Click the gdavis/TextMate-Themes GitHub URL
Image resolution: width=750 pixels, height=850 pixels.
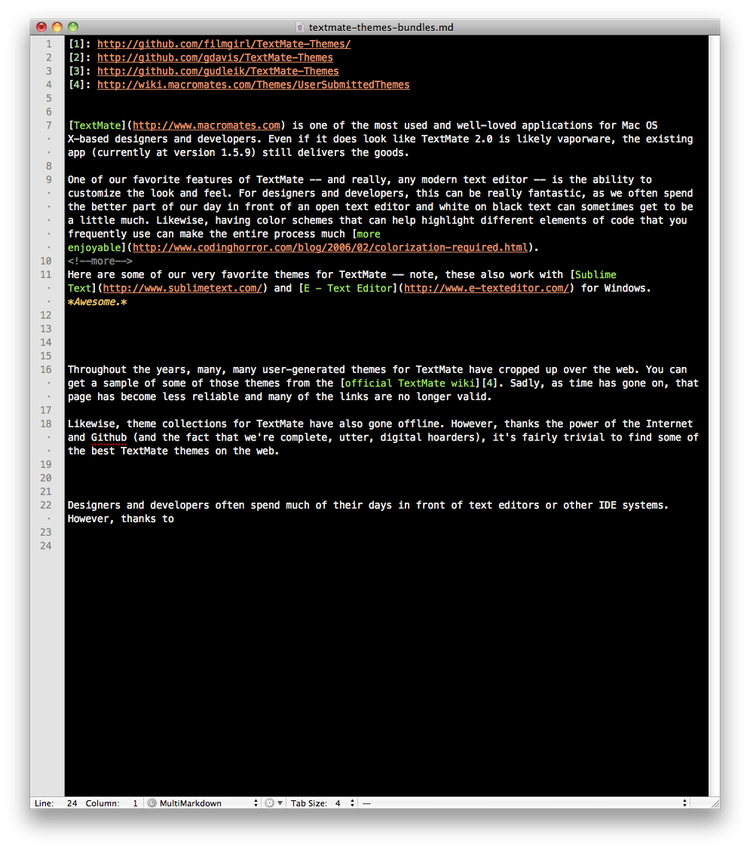click(215, 57)
